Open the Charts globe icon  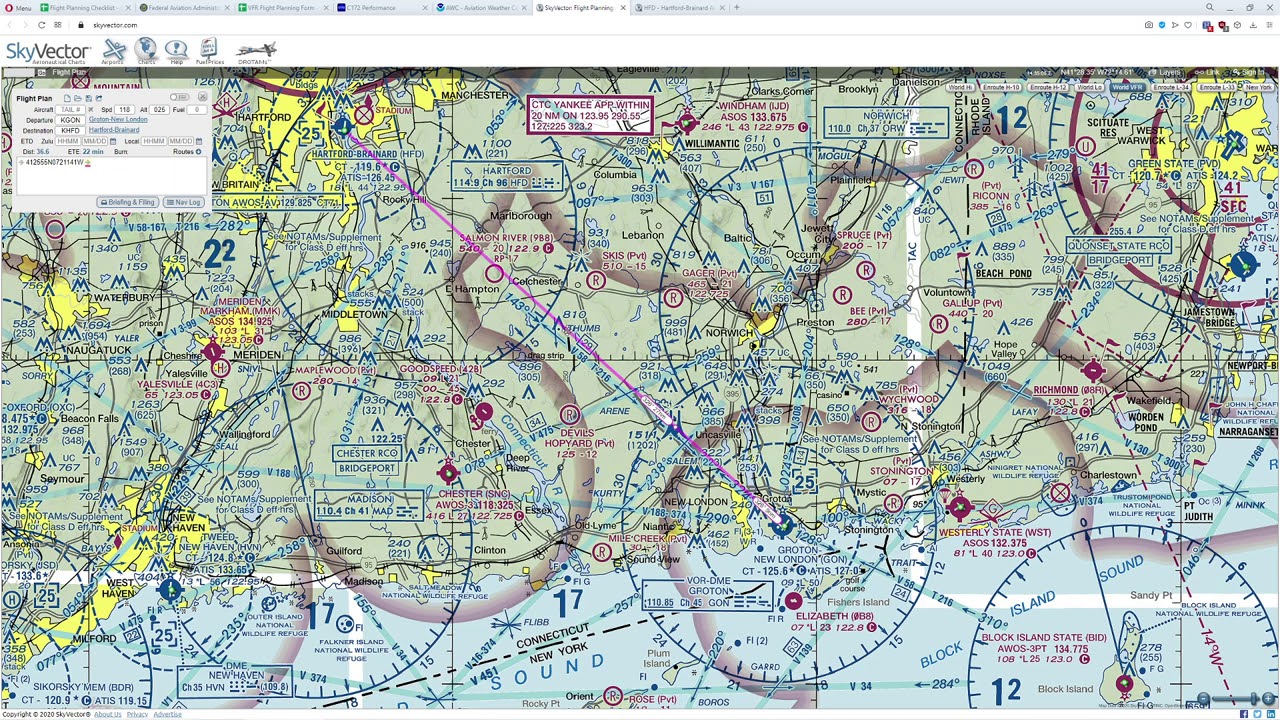(146, 51)
